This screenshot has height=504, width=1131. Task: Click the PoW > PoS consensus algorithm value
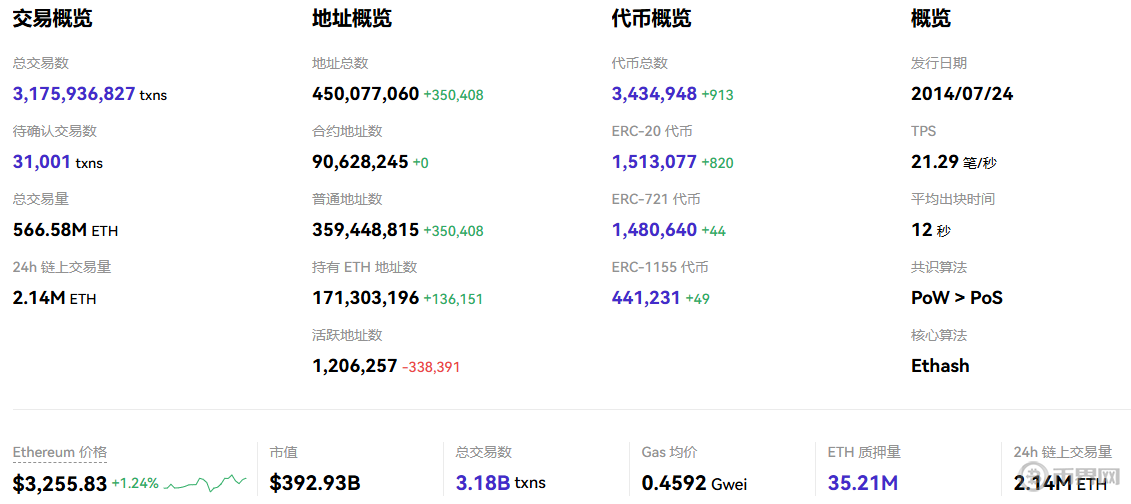point(956,298)
